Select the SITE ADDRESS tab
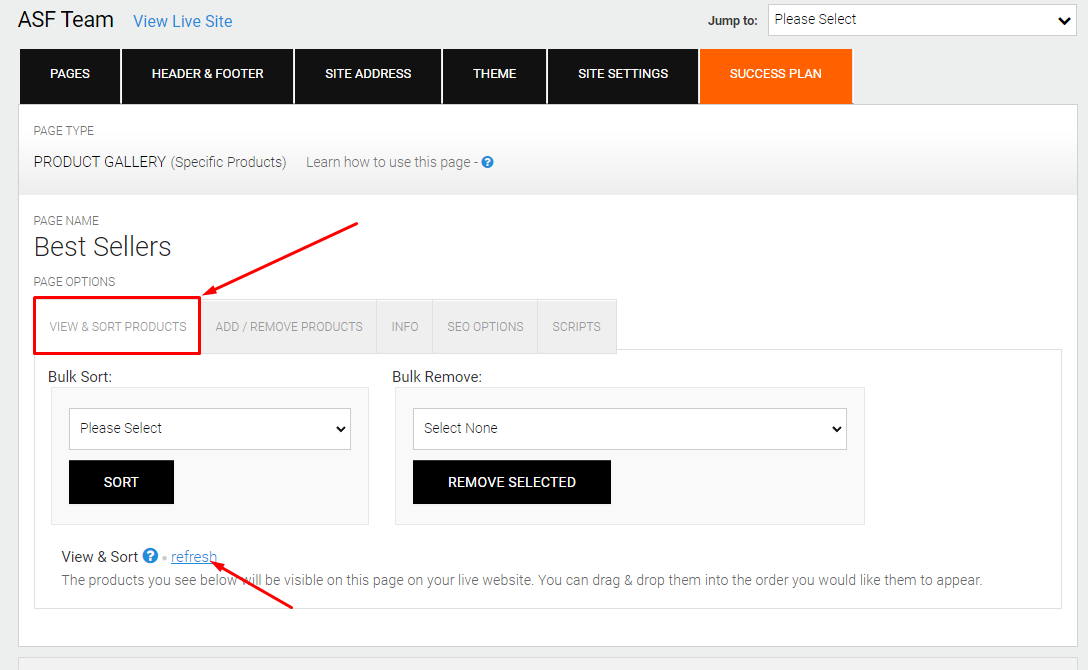 (x=367, y=76)
